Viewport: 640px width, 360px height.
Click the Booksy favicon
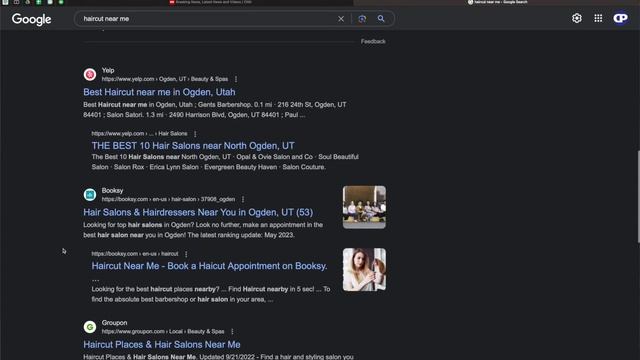[90, 195]
